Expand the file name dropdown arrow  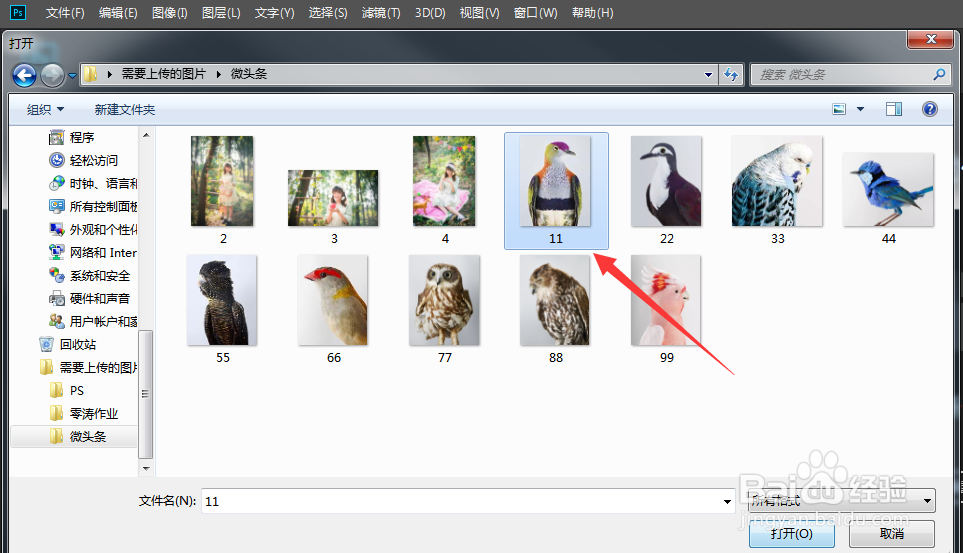(x=727, y=501)
